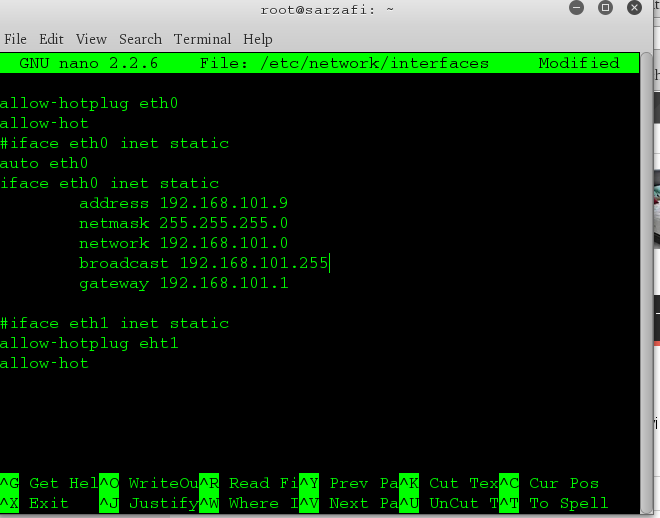Viewport: 660px width, 518px height.
Task: Click the 'Modified' status in nano header
Action: click(x=579, y=63)
